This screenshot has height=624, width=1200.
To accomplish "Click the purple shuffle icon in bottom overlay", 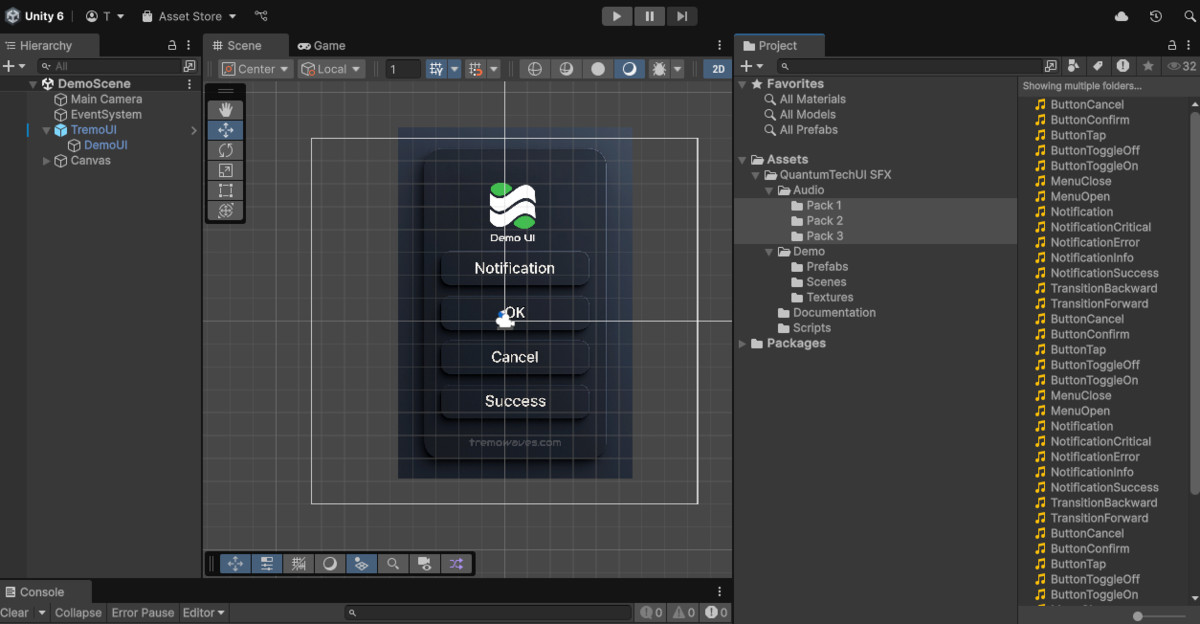I will [456, 564].
